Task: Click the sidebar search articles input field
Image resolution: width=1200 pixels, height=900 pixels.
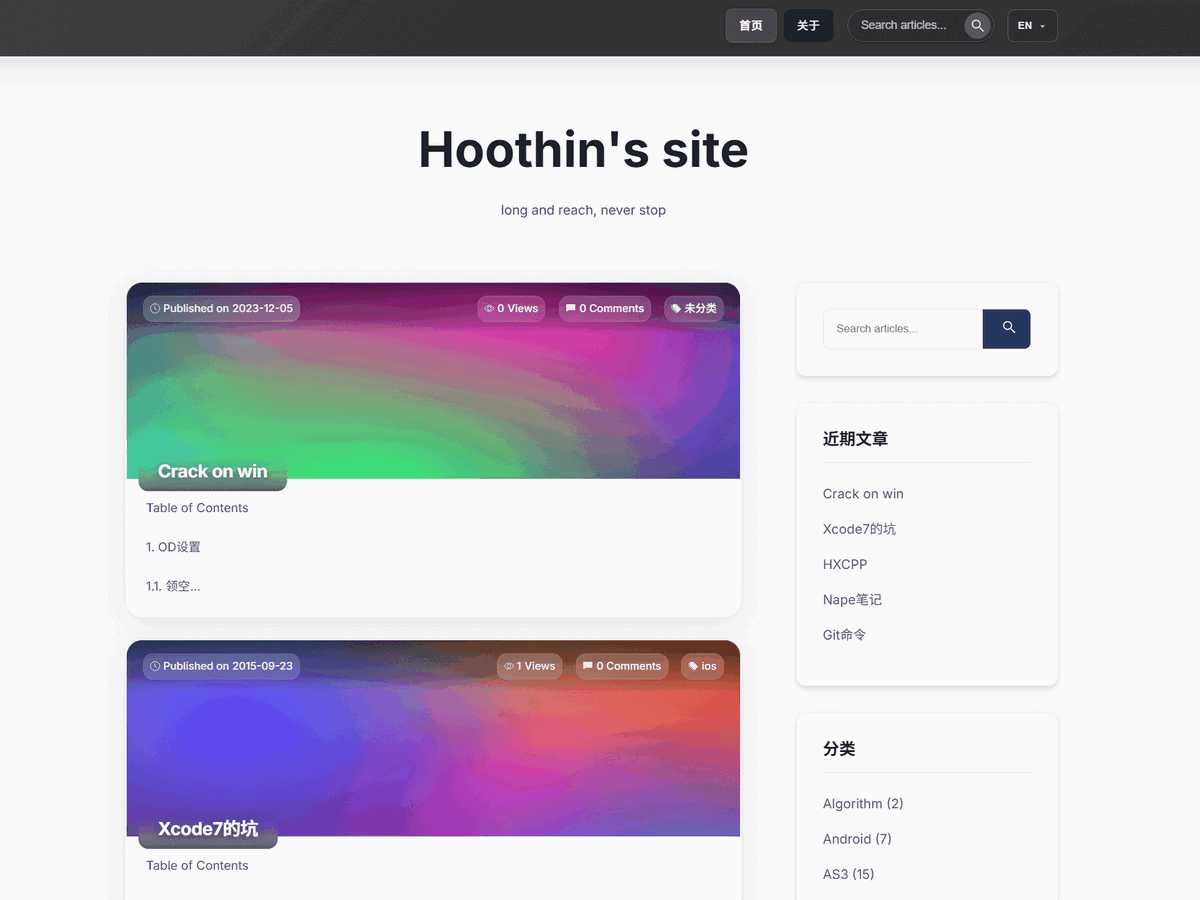Action: tap(902, 329)
